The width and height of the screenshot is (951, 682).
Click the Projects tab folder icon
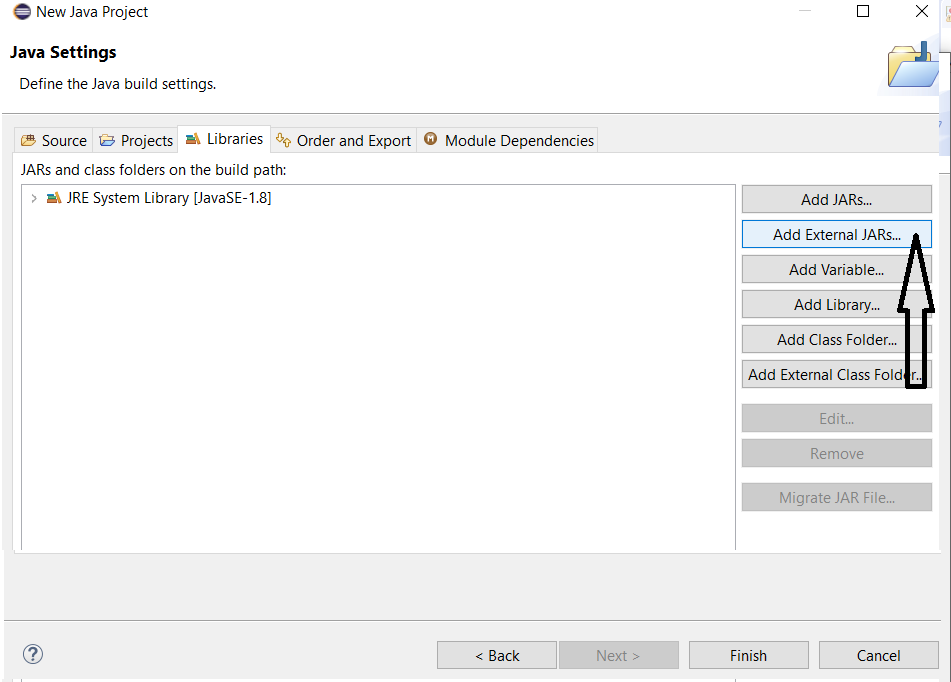click(107, 140)
